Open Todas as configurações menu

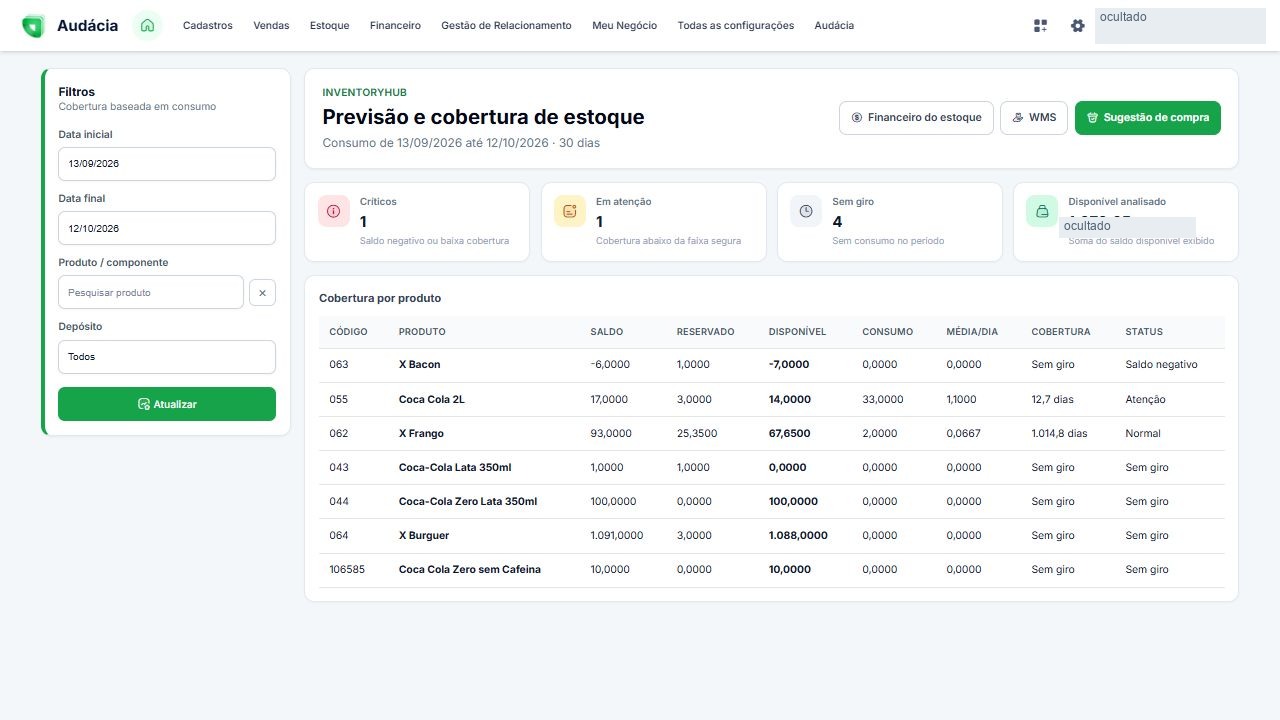coord(736,26)
